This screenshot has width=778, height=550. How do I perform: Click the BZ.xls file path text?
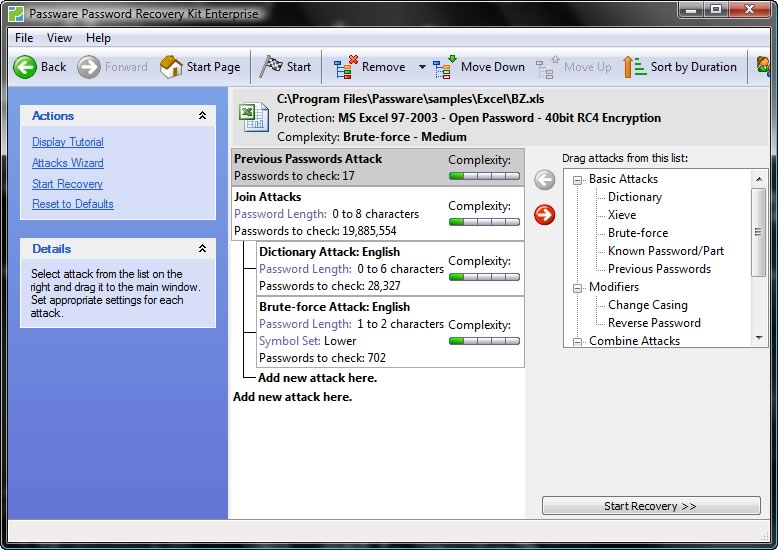click(x=410, y=99)
